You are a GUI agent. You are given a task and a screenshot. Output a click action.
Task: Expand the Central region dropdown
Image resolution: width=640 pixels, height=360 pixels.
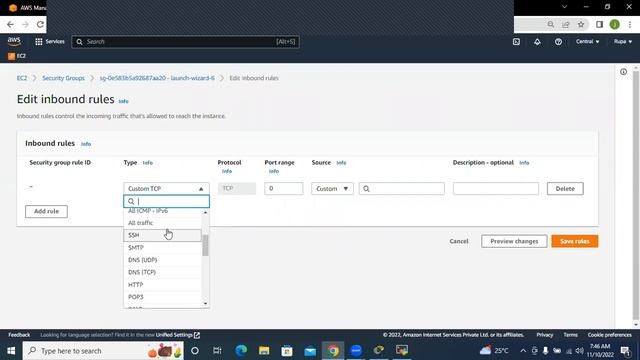pos(587,42)
